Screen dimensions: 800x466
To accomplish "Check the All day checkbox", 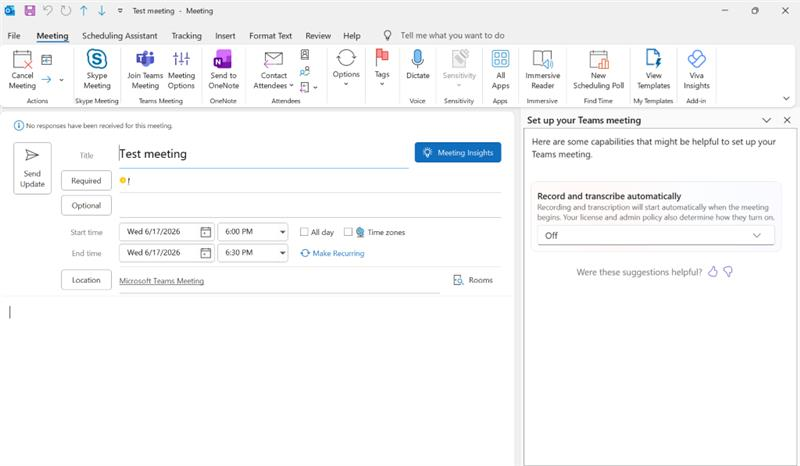I will coord(304,232).
